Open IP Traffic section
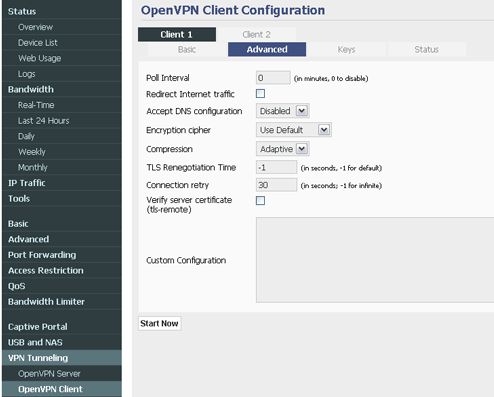Image resolution: width=494 pixels, height=397 pixels. 62,183
